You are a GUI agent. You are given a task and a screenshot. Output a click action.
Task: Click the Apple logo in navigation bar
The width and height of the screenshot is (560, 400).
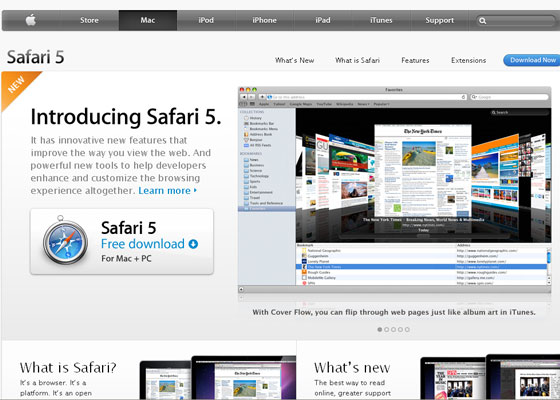pos(31,20)
